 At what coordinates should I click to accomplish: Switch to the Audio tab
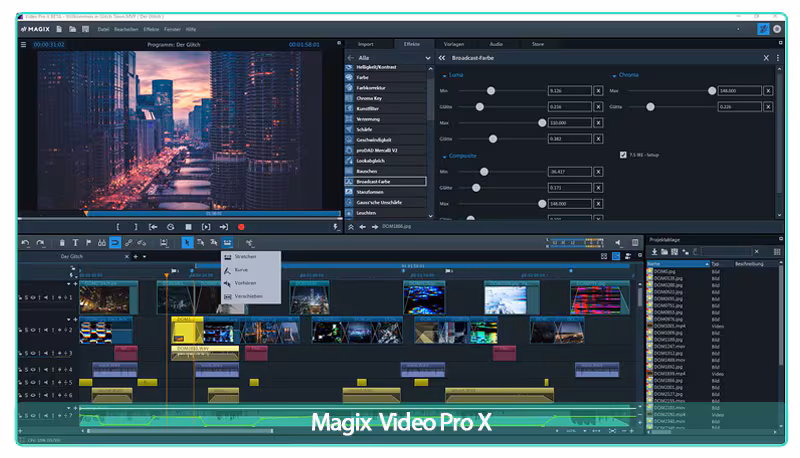click(496, 44)
